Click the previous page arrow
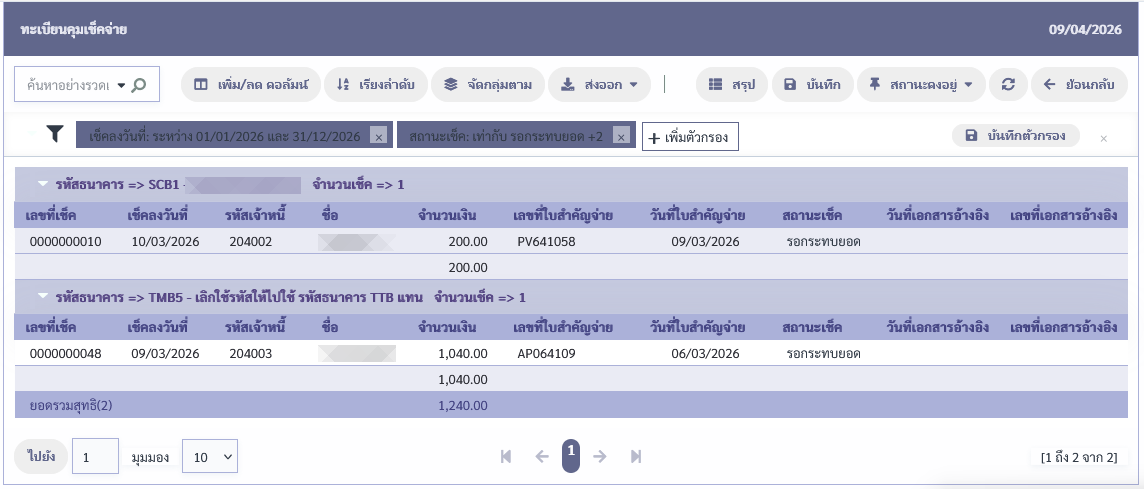Viewport: 1144px width, 489px height. [542, 456]
